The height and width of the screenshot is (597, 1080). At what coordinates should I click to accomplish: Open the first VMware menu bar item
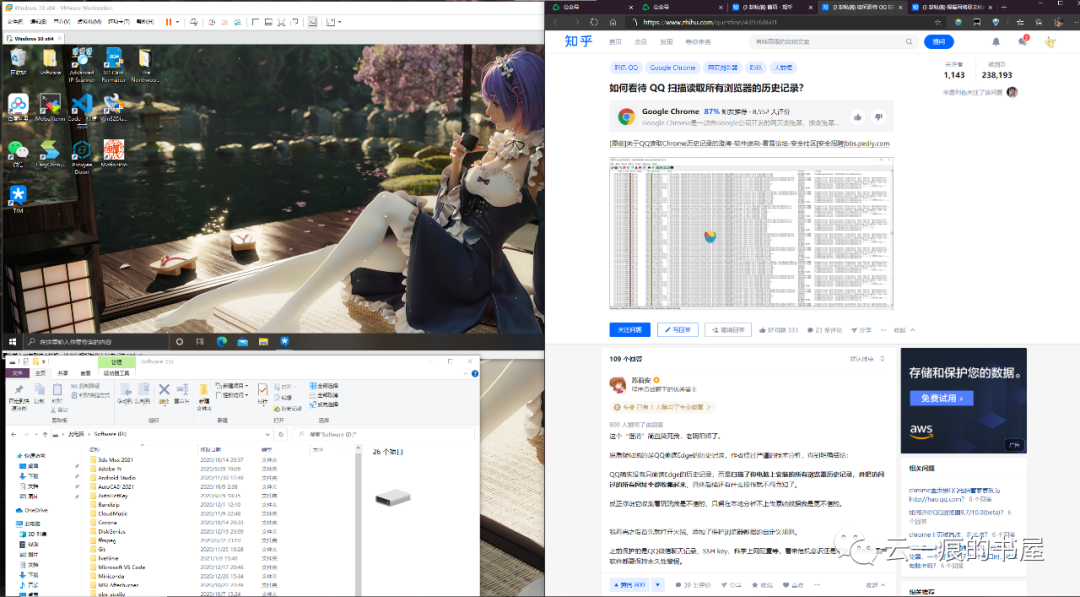(14, 22)
